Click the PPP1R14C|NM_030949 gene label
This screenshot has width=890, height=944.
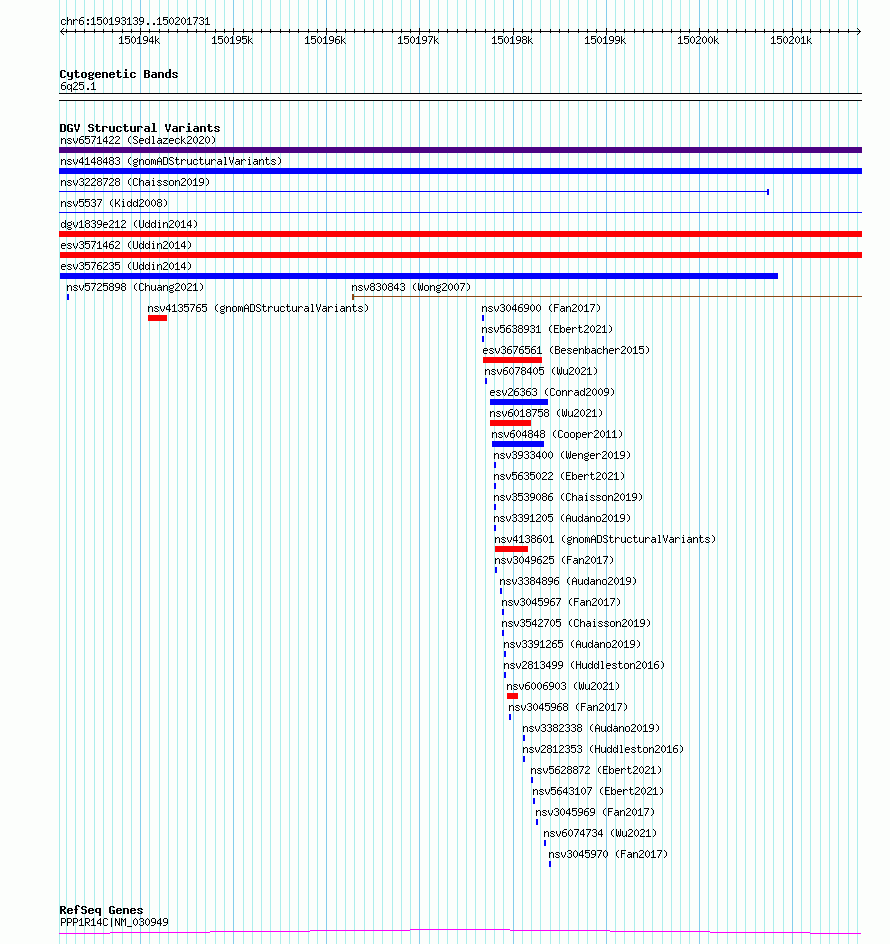[x=114, y=922]
